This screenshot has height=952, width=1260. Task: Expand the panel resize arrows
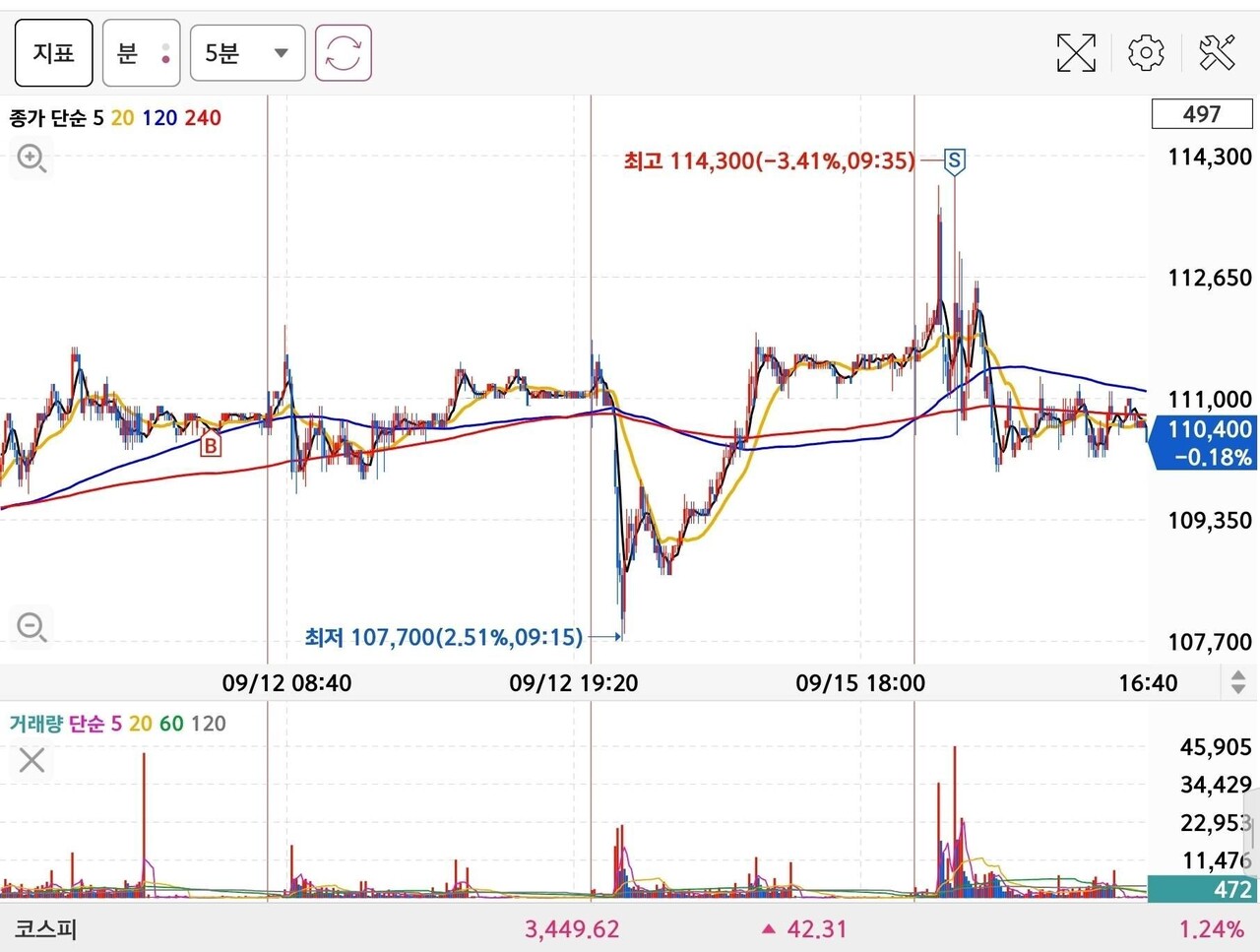pyautogui.click(x=1237, y=681)
